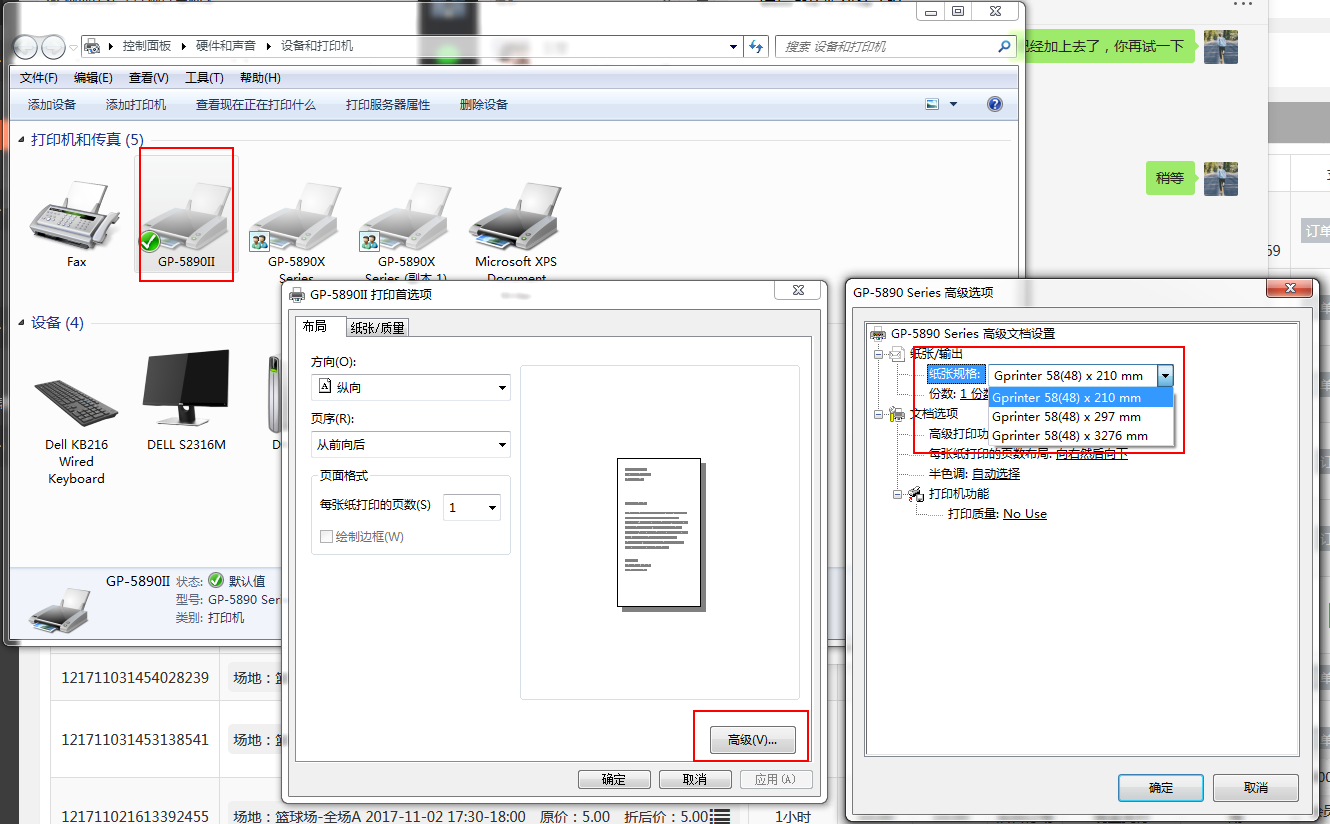Click the 向右然后向下 layout link
1330x824 pixels.
pyautogui.click(x=1092, y=454)
